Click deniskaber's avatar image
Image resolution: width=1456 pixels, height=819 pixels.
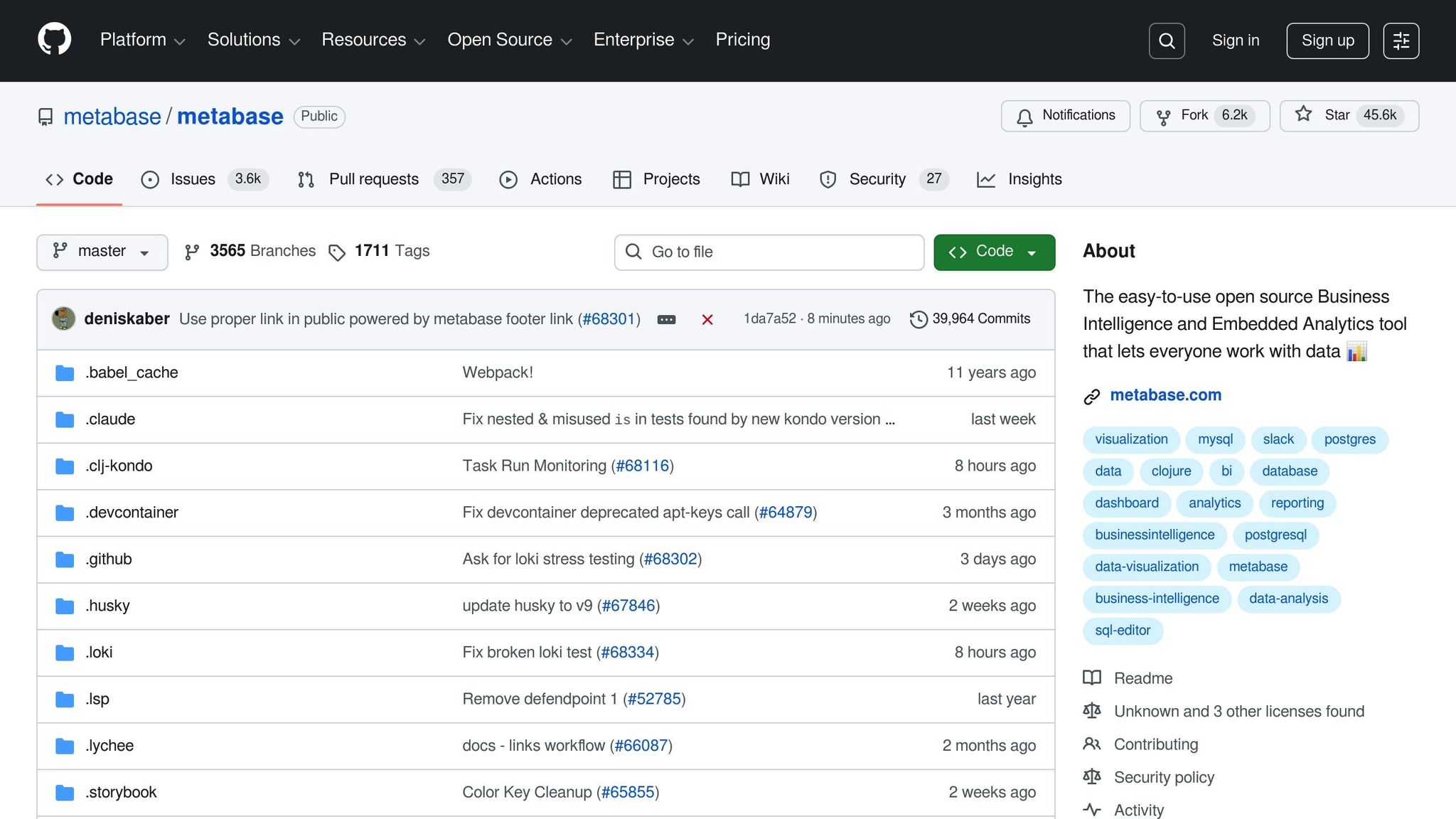(64, 318)
